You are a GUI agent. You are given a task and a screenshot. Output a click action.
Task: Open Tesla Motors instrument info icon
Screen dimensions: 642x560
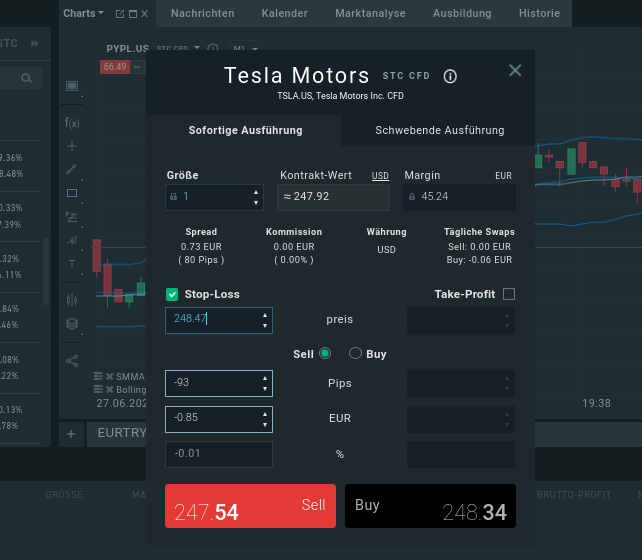[450, 76]
